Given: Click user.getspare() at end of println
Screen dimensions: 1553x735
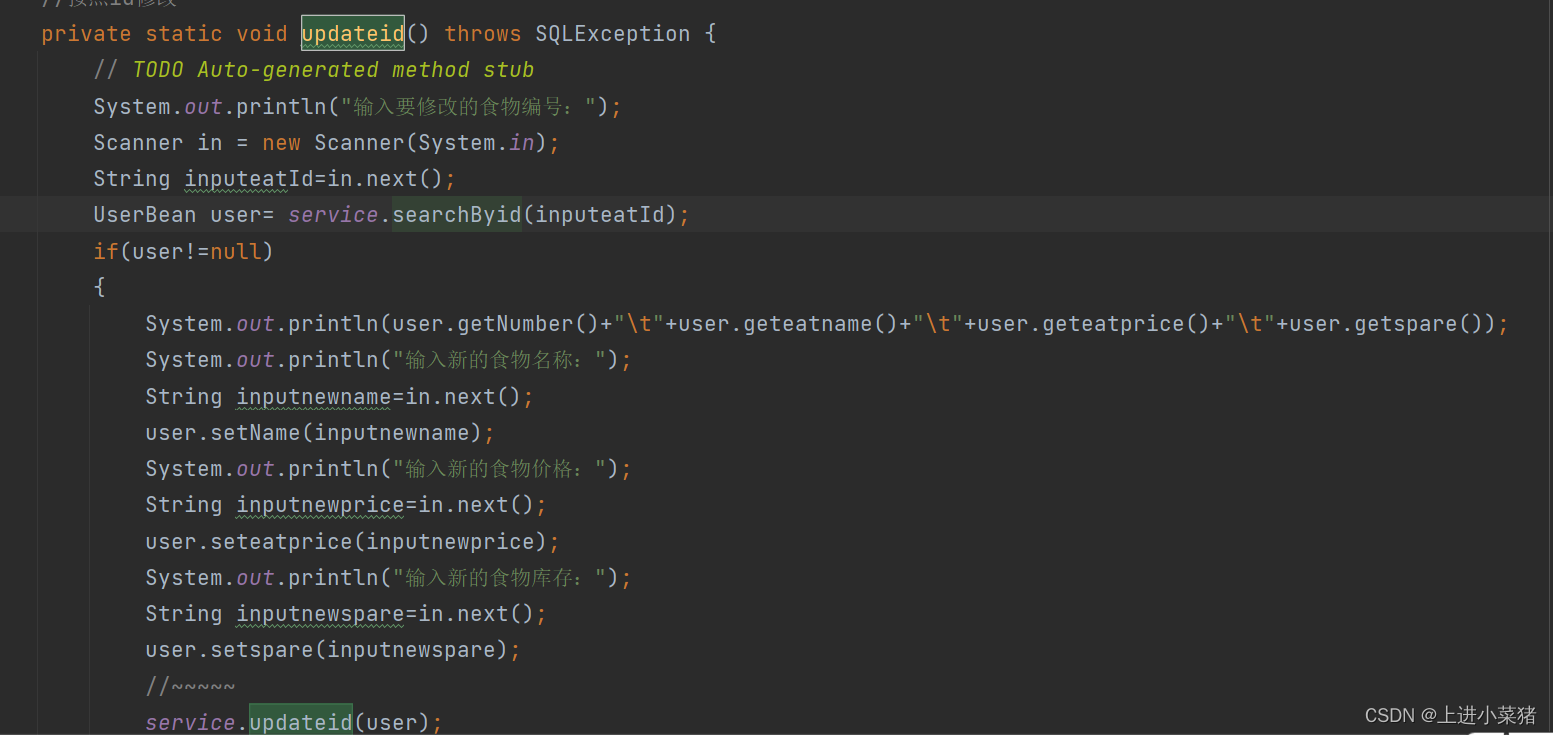Looking at the screenshot, I should [1385, 323].
